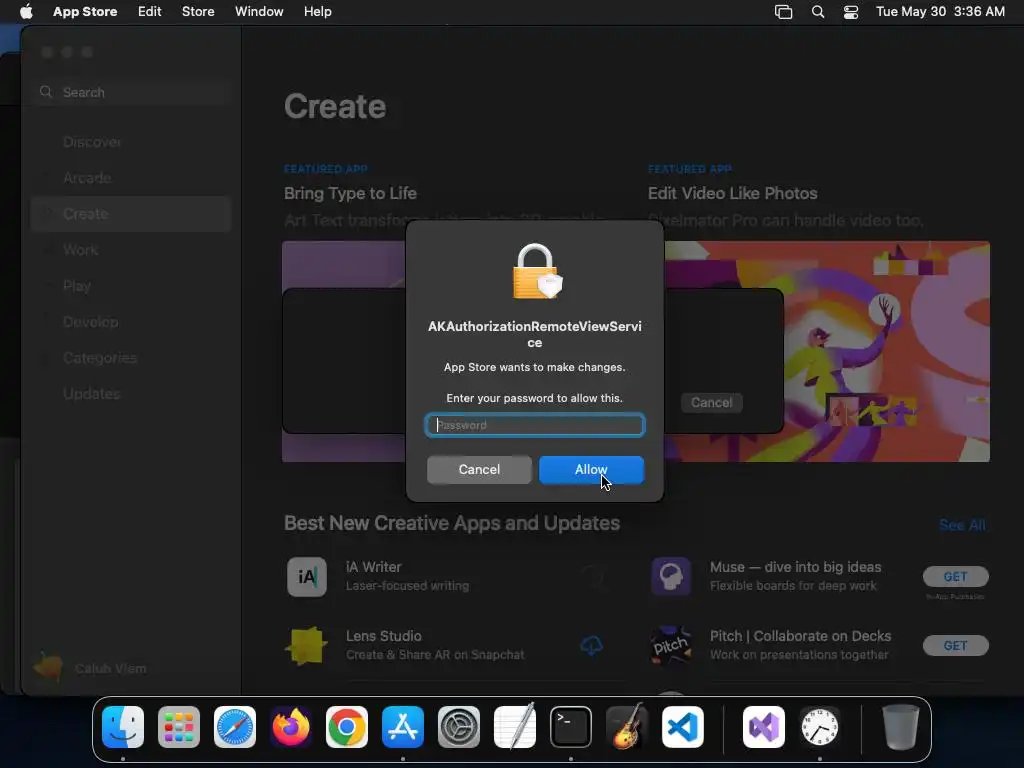Launch Safari from the dock
The height and width of the screenshot is (768, 1024).
pyautogui.click(x=235, y=727)
